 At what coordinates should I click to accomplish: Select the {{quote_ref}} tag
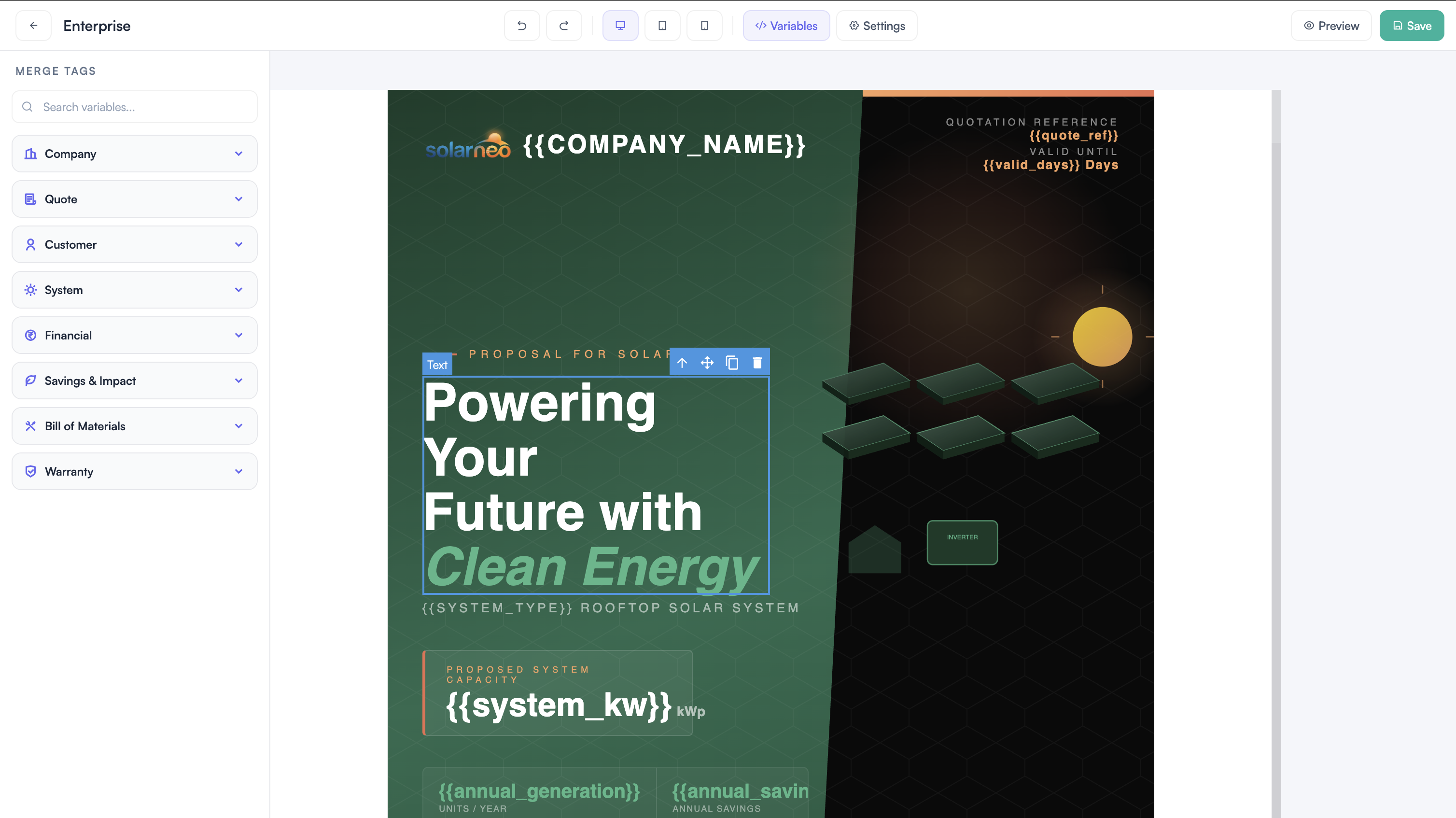pos(1073,136)
